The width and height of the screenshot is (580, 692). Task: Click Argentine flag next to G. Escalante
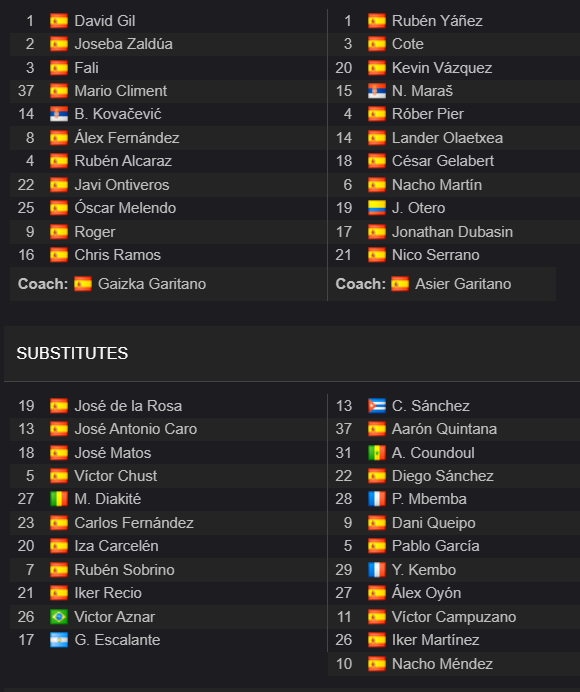click(59, 640)
